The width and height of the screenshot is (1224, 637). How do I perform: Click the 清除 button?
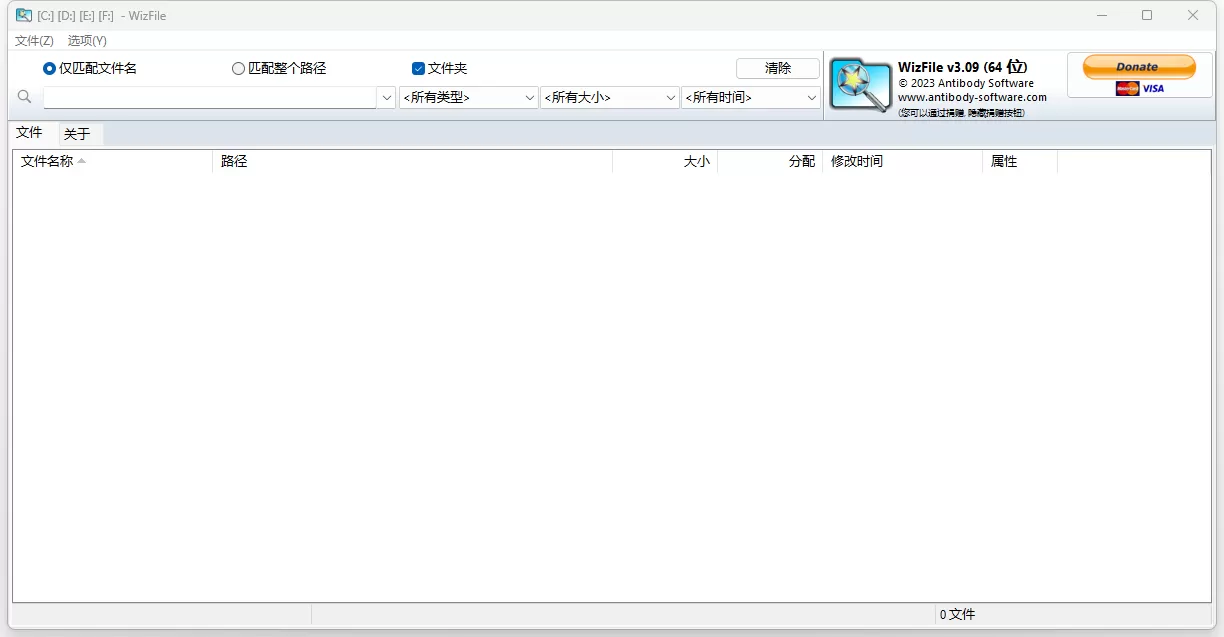[x=778, y=68]
